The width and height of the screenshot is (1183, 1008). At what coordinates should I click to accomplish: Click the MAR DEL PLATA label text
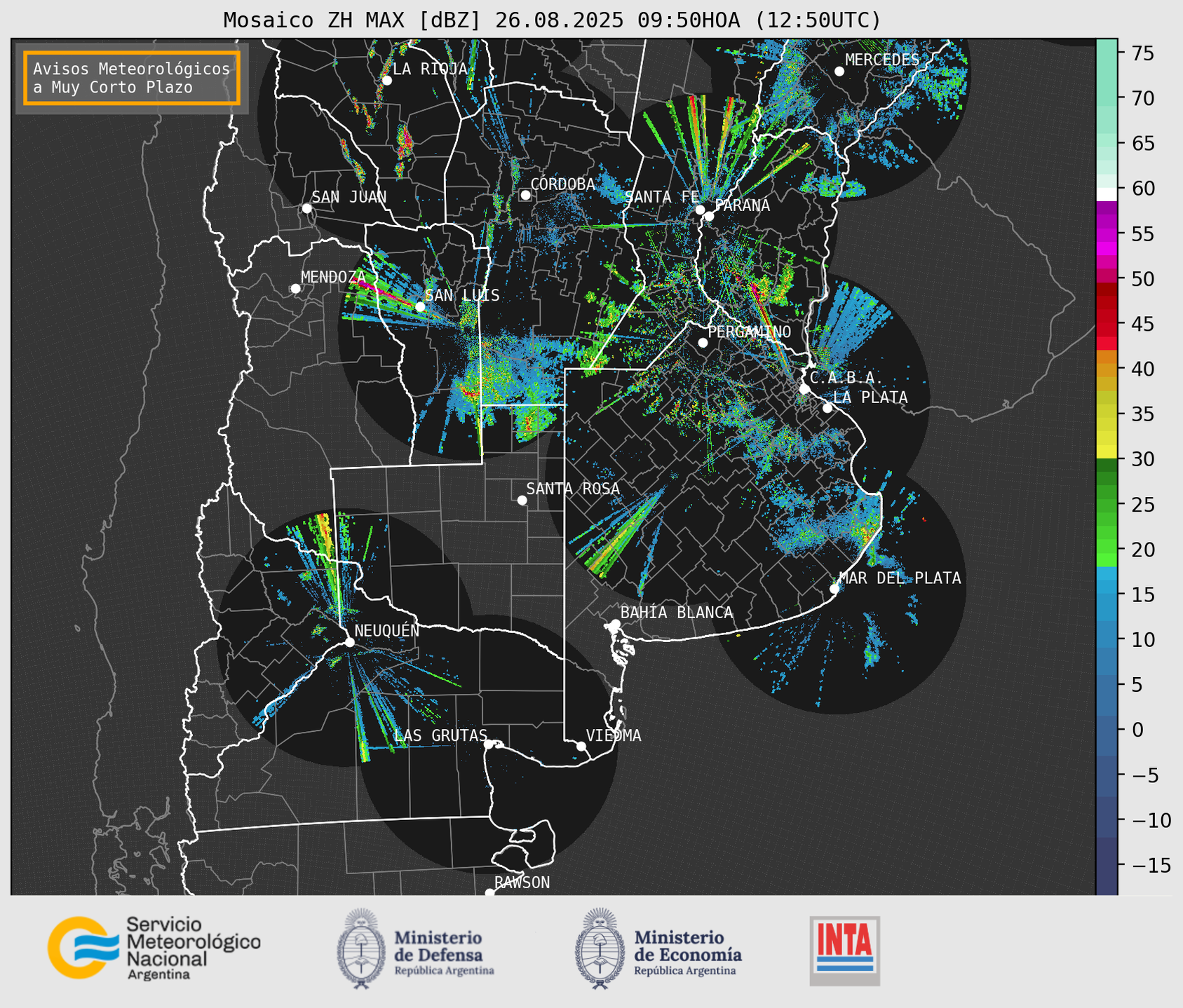tap(900, 578)
